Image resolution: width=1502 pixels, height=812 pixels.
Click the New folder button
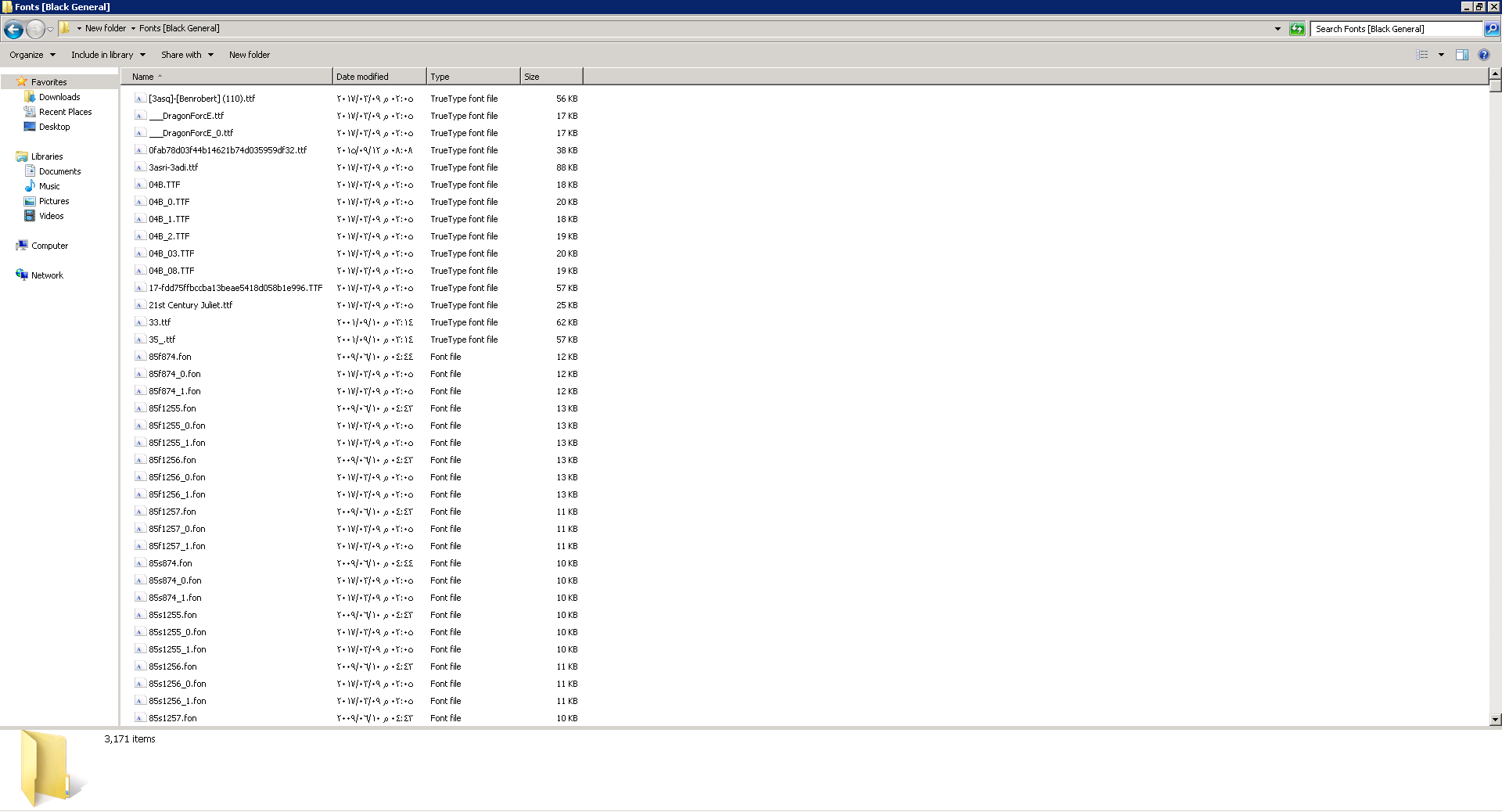[x=249, y=55]
